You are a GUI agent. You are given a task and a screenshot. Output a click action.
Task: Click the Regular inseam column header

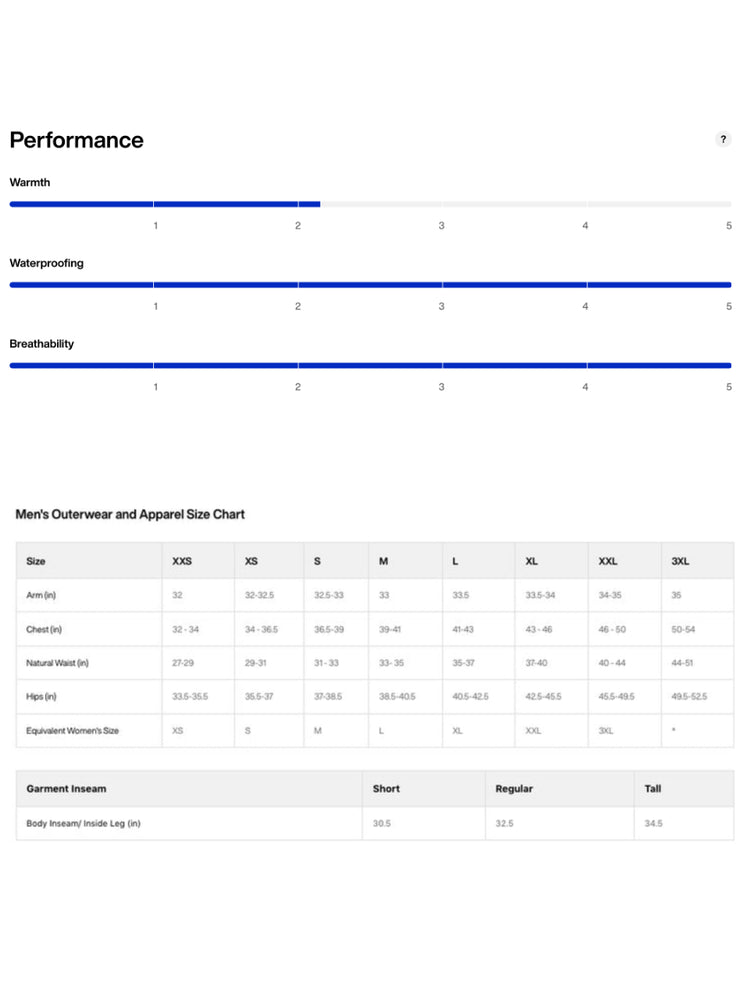pos(514,789)
